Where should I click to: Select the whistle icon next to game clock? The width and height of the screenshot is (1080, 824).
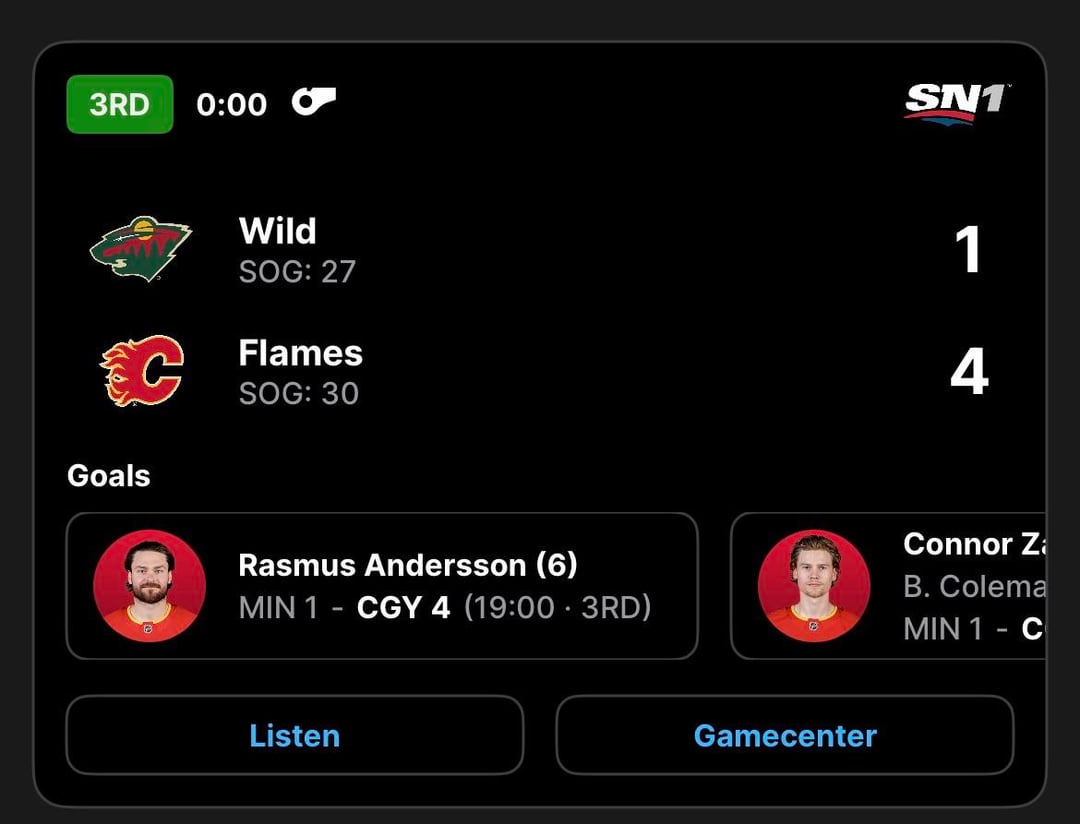[x=314, y=103]
